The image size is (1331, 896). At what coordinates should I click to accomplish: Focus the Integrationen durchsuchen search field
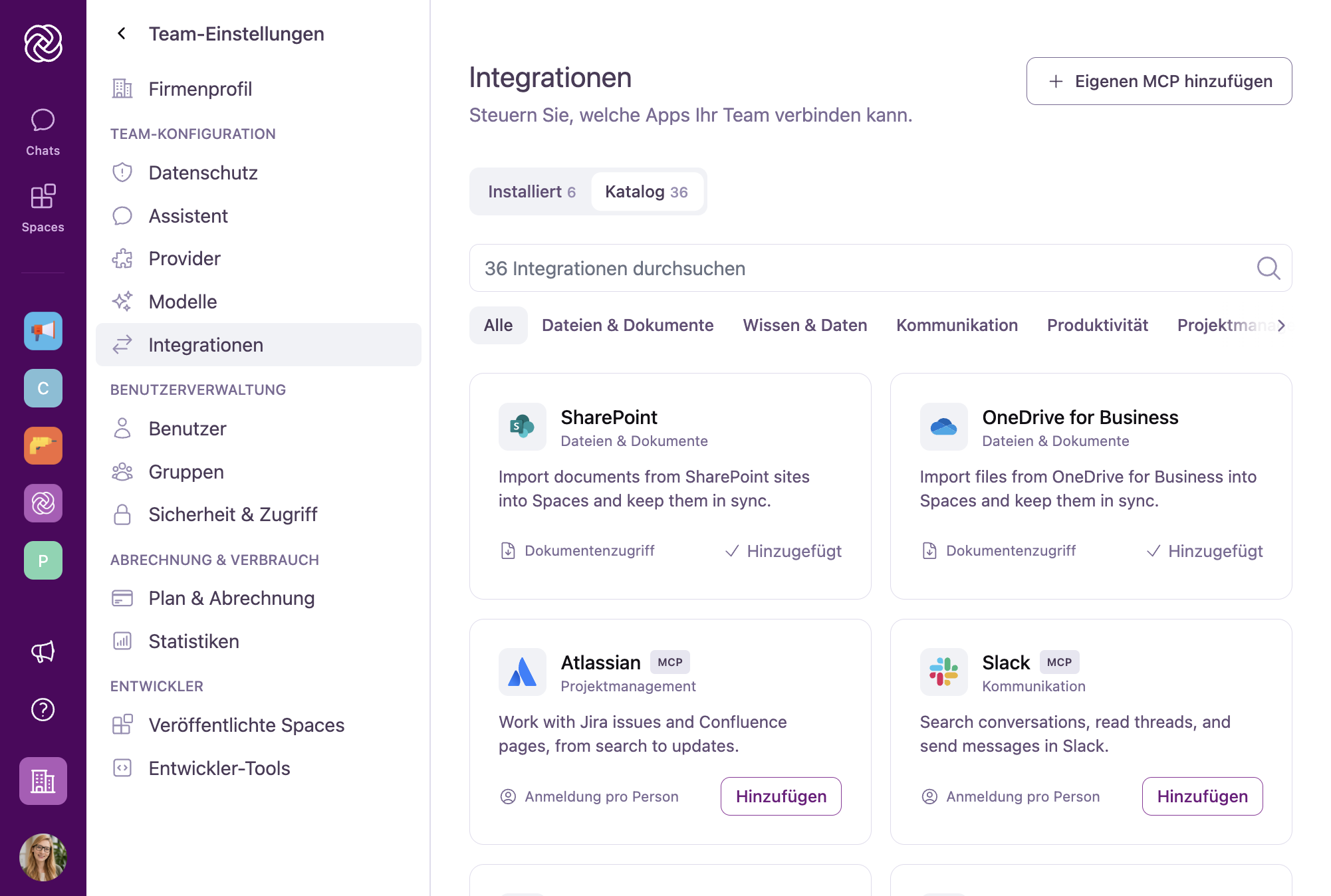point(881,269)
